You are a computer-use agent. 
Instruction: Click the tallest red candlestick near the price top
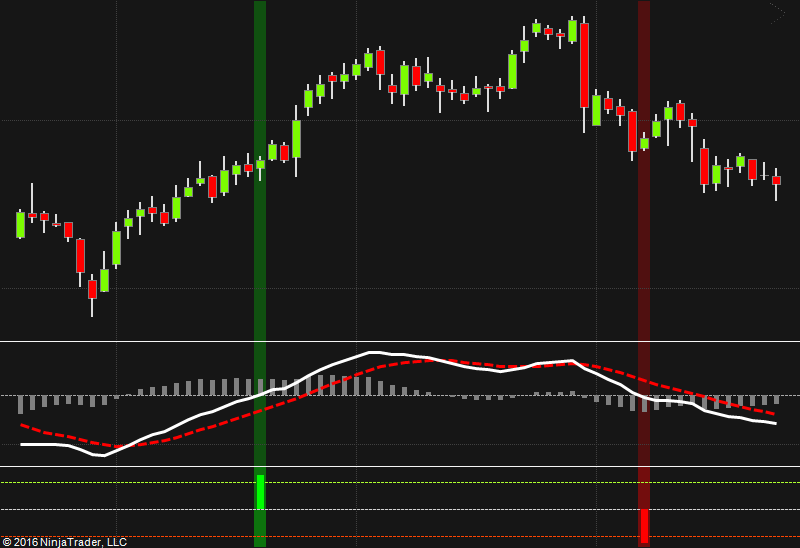click(x=584, y=65)
